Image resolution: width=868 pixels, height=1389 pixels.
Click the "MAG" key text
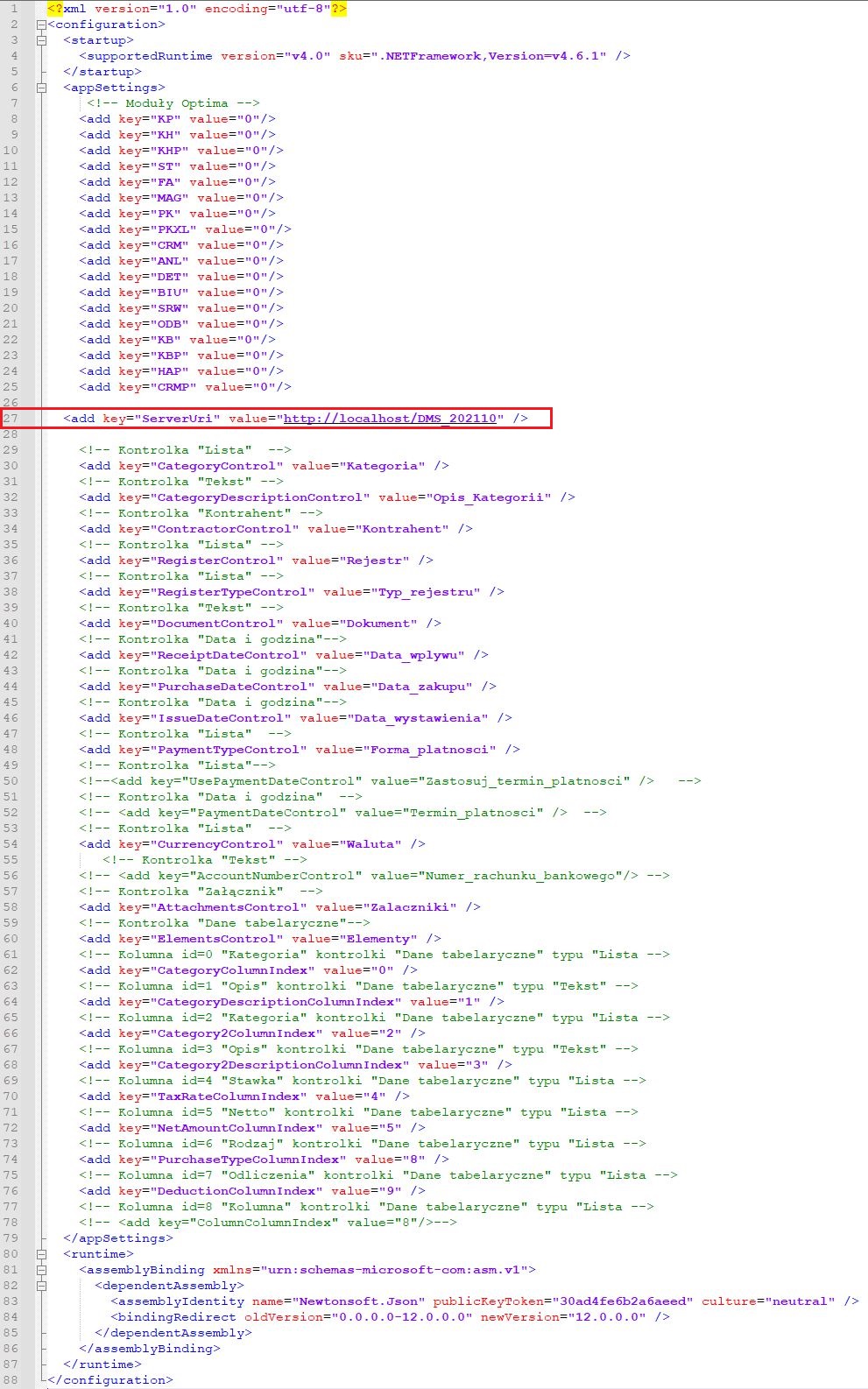click(x=170, y=198)
